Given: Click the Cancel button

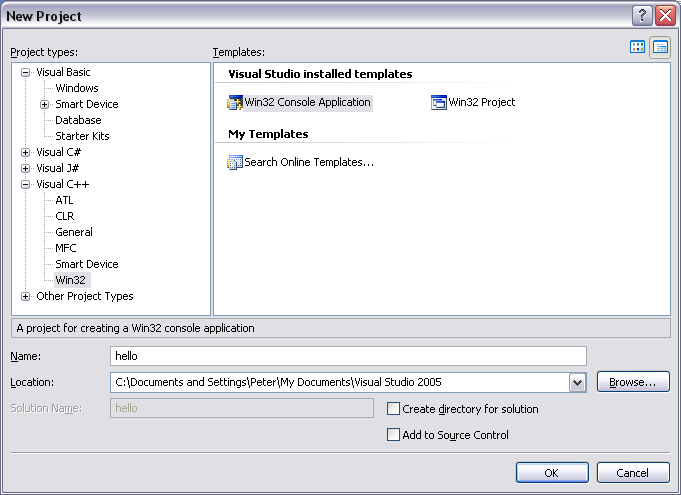Looking at the screenshot, I should click(632, 473).
